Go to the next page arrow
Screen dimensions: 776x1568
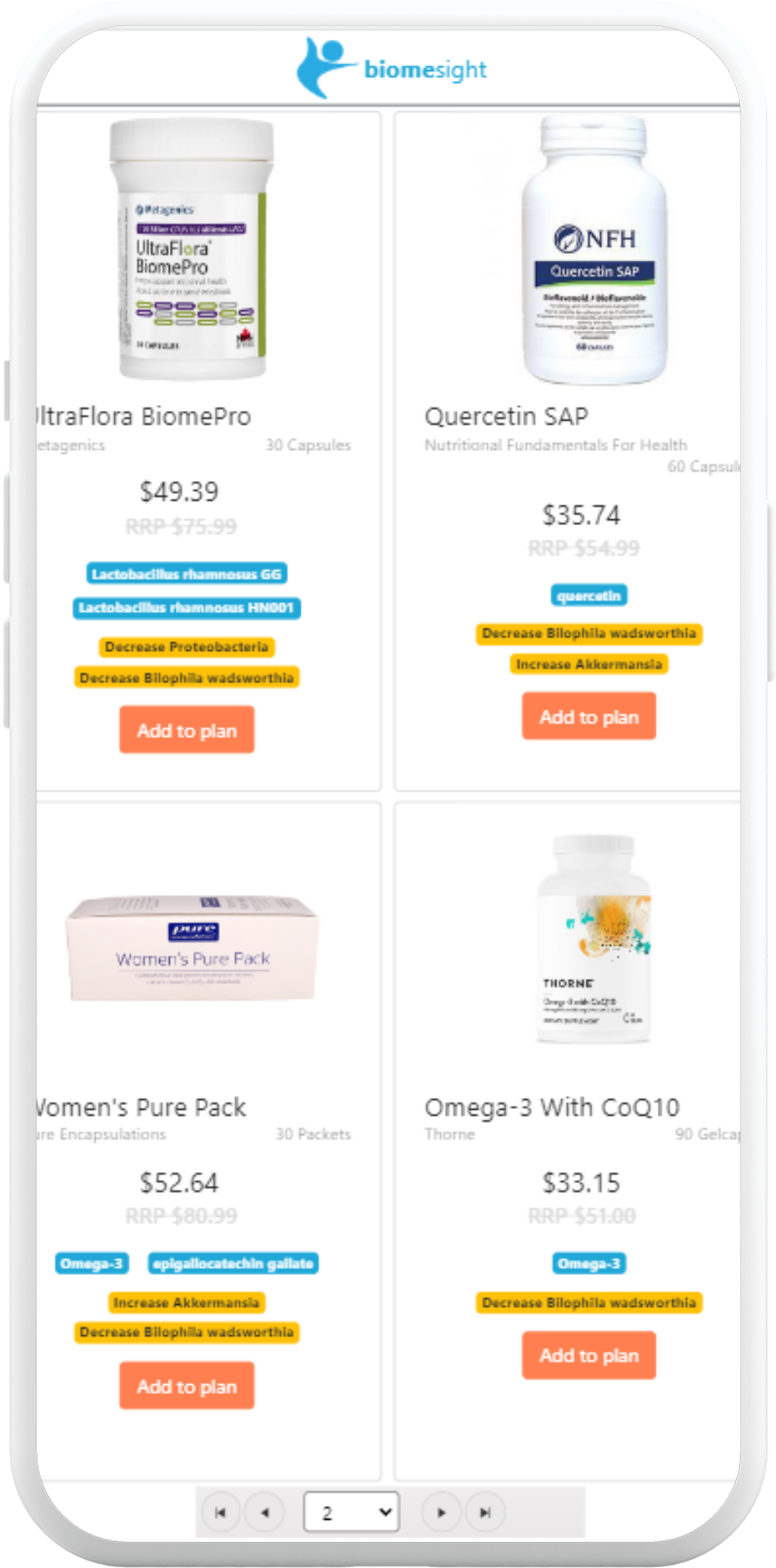pos(441,1512)
